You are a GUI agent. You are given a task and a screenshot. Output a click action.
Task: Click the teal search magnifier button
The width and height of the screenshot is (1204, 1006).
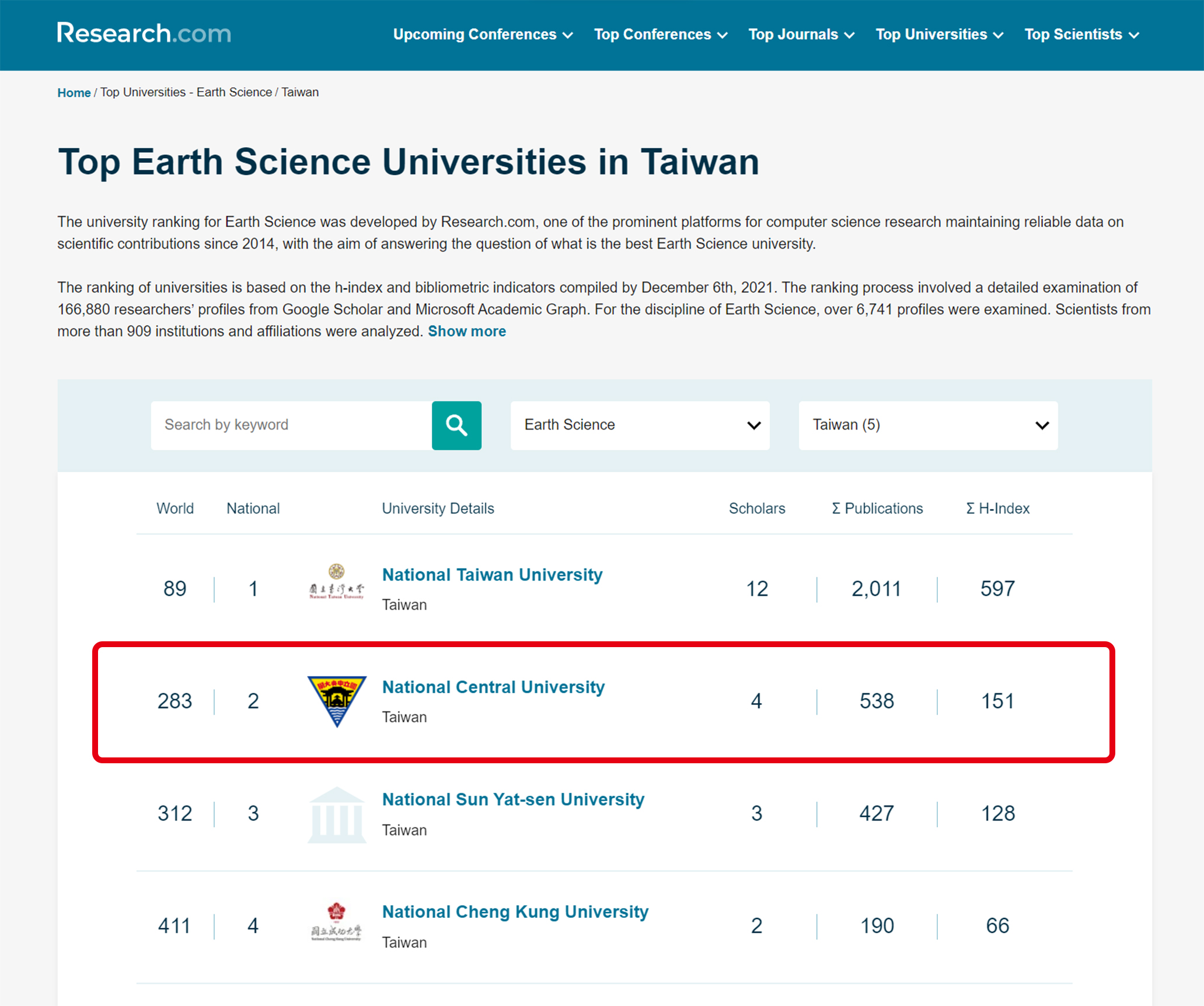pyautogui.click(x=456, y=425)
